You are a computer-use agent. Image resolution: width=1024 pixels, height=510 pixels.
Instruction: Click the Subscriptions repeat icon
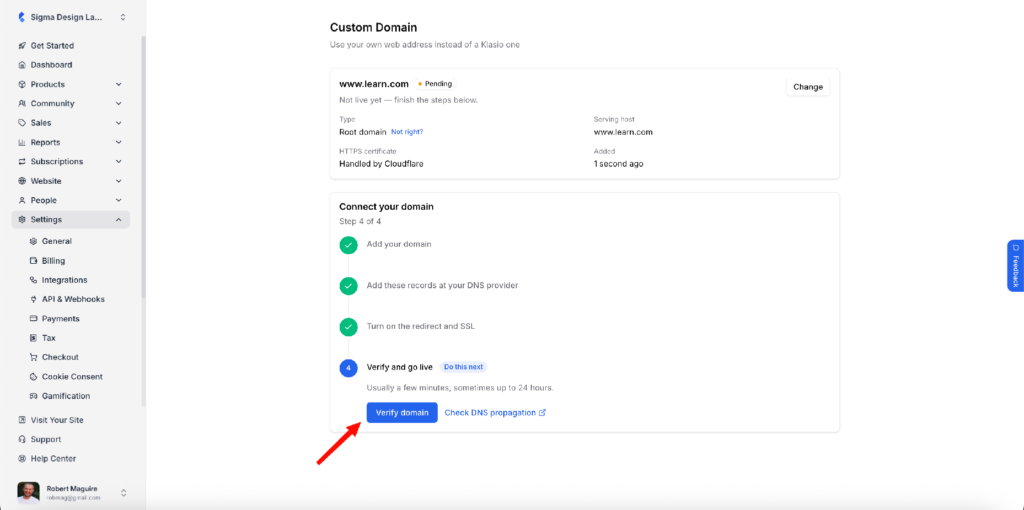pos(22,162)
